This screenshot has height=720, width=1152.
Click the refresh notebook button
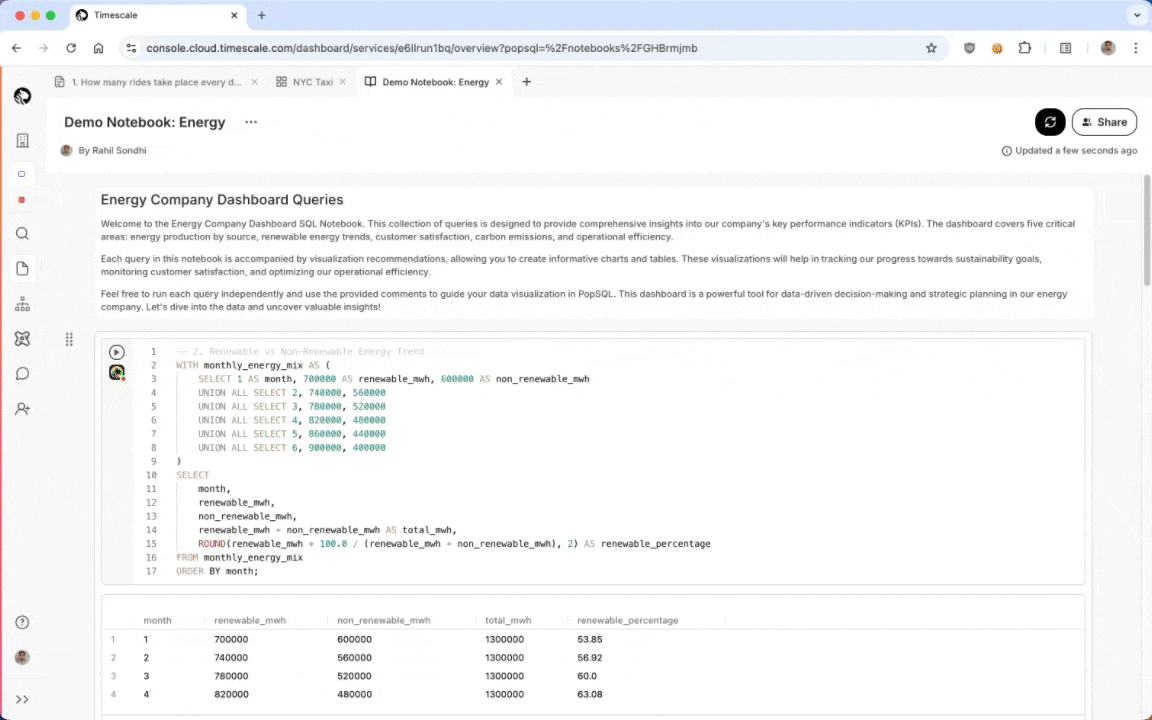[x=1050, y=122]
